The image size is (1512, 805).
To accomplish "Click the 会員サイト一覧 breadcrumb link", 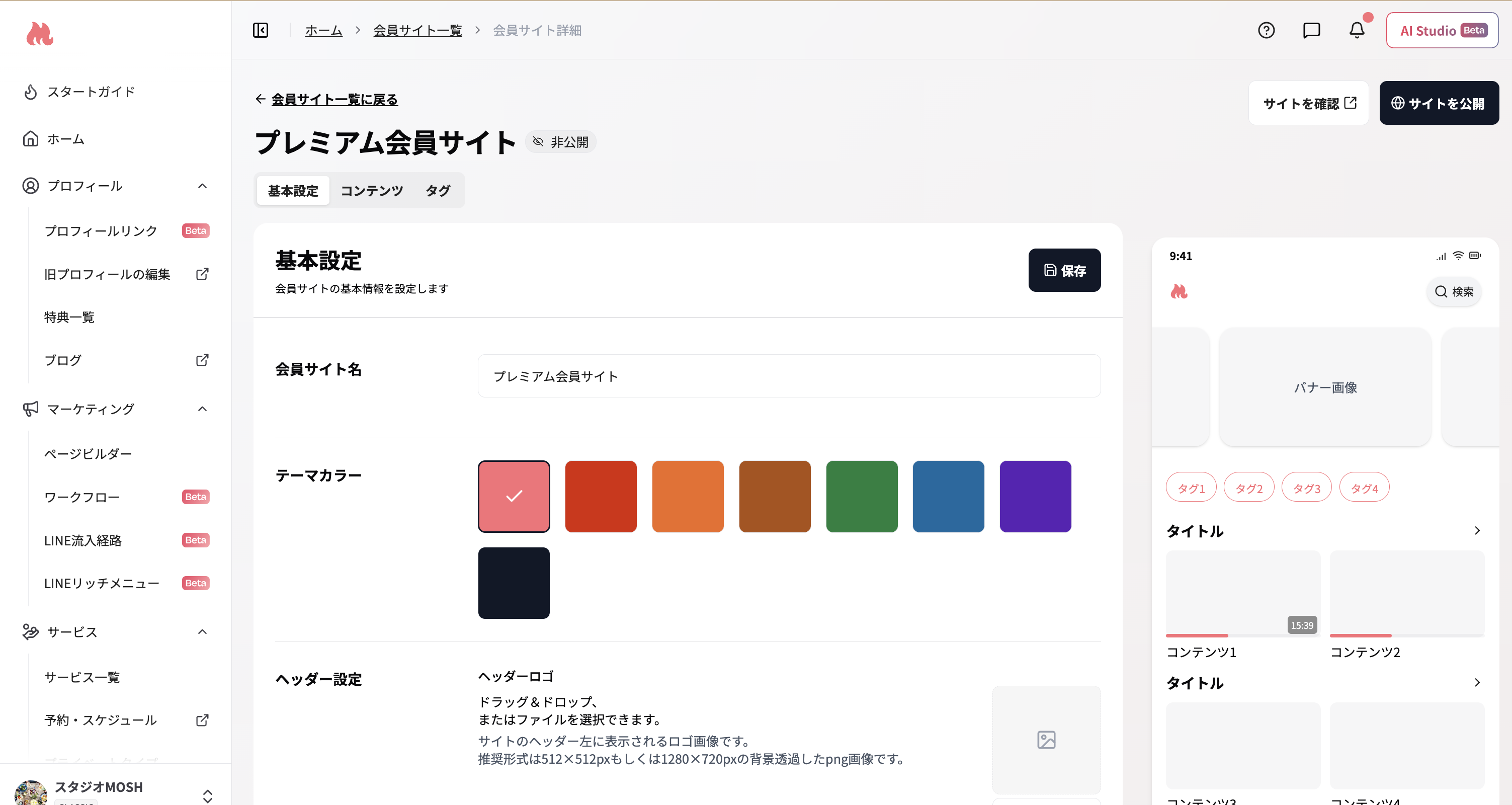I will 417,30.
